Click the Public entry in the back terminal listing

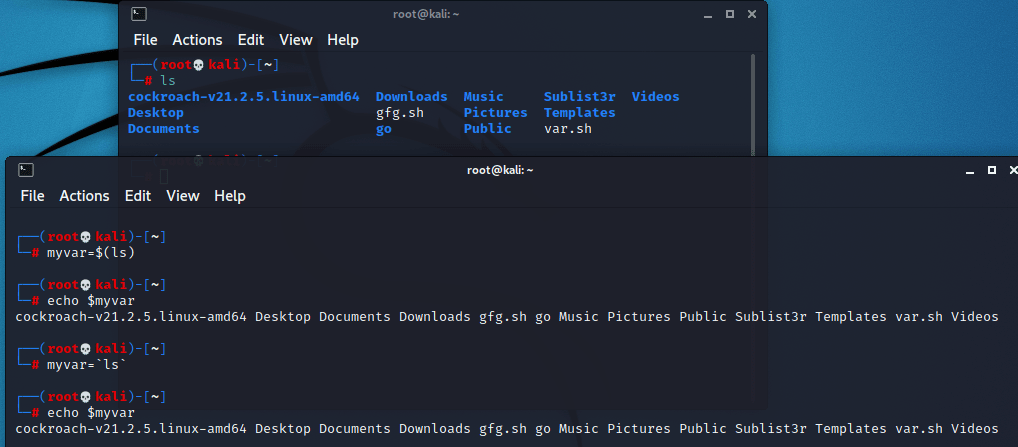pyautogui.click(x=488, y=128)
